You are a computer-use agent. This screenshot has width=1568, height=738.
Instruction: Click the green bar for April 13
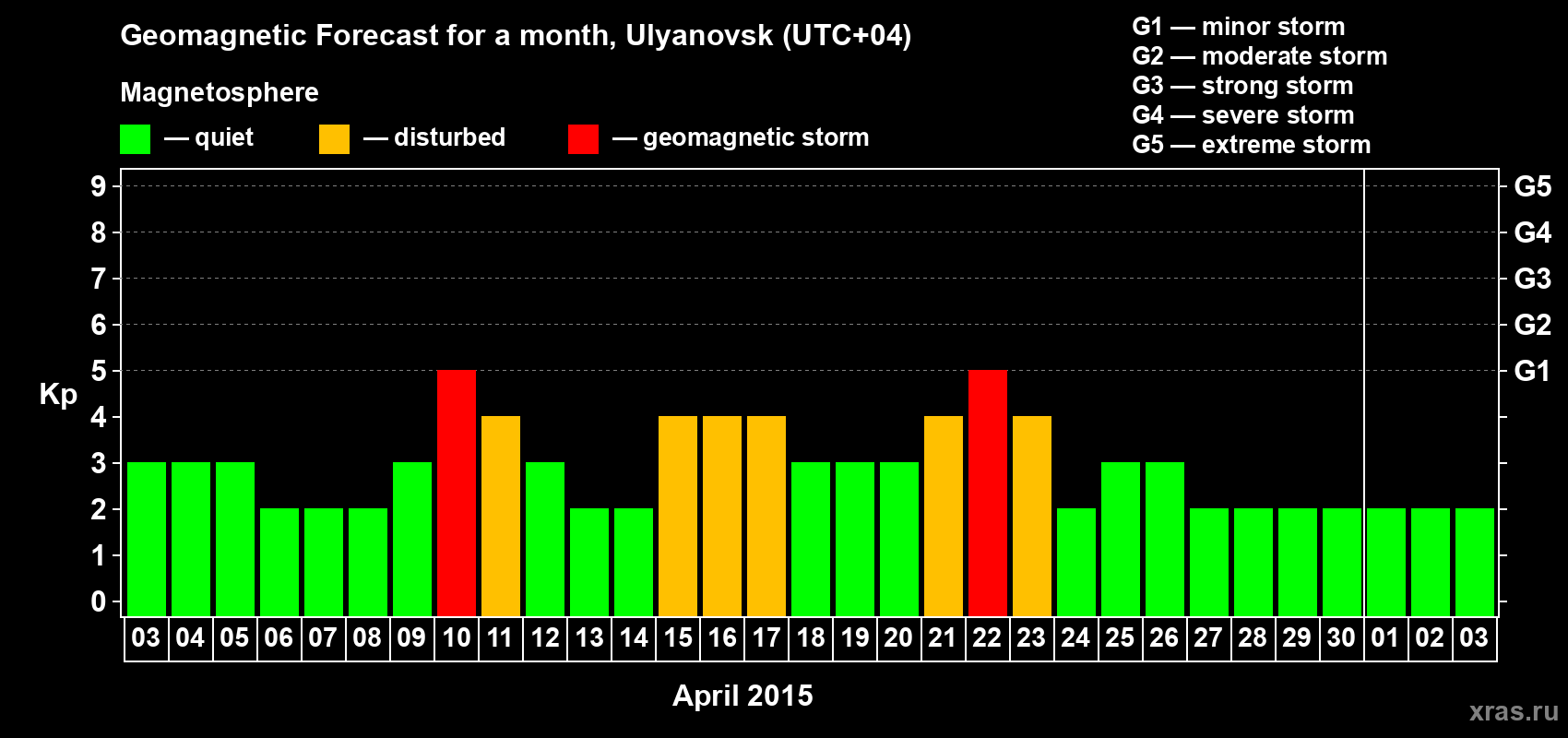589,562
